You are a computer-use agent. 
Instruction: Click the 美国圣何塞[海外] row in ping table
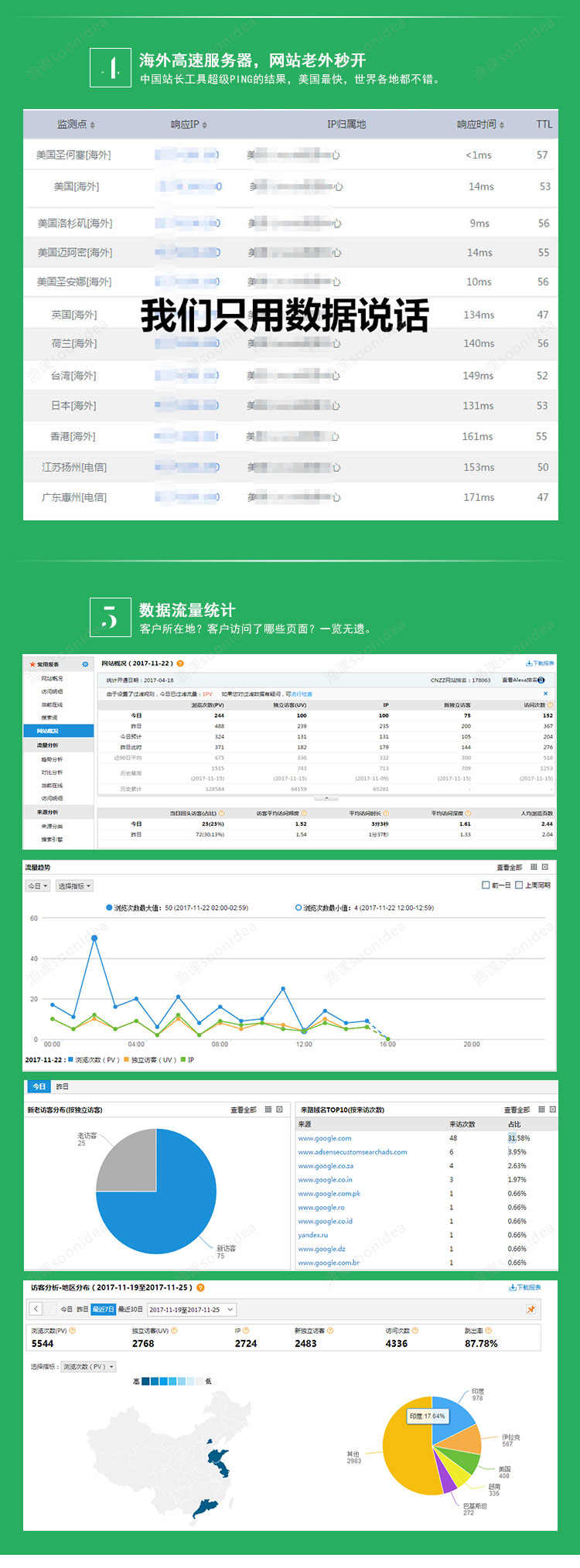[x=291, y=155]
